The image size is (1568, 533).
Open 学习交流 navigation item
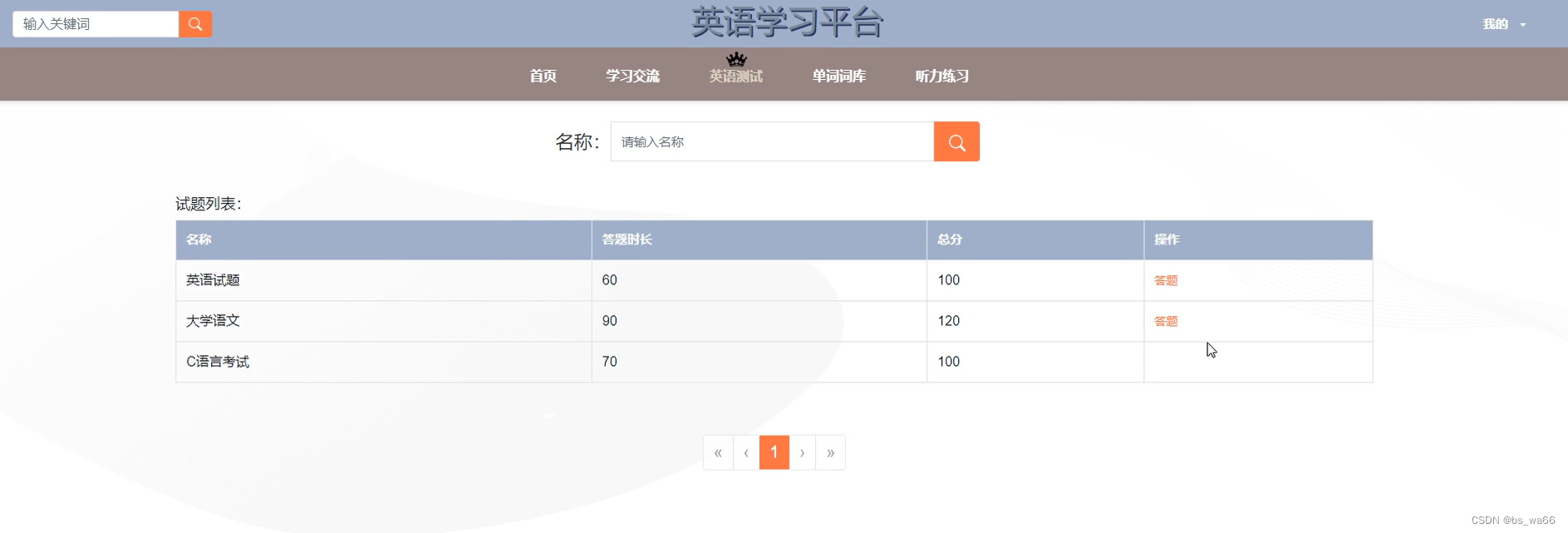tap(632, 76)
